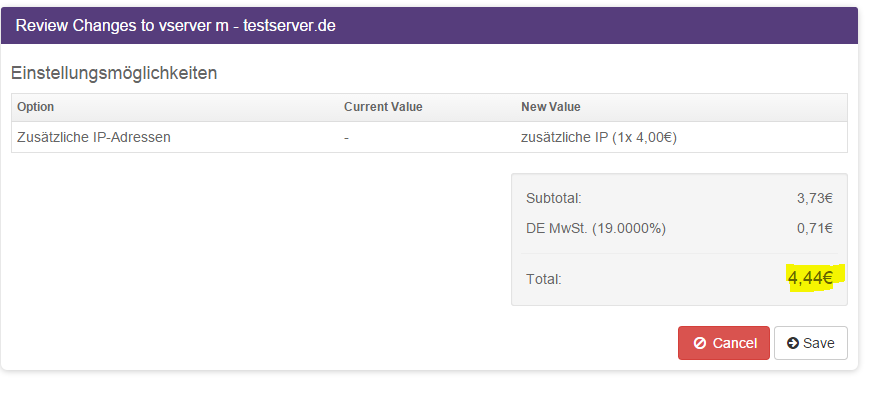Click the subtotal amount 3,73€
The image size is (880, 396).
coord(814,198)
